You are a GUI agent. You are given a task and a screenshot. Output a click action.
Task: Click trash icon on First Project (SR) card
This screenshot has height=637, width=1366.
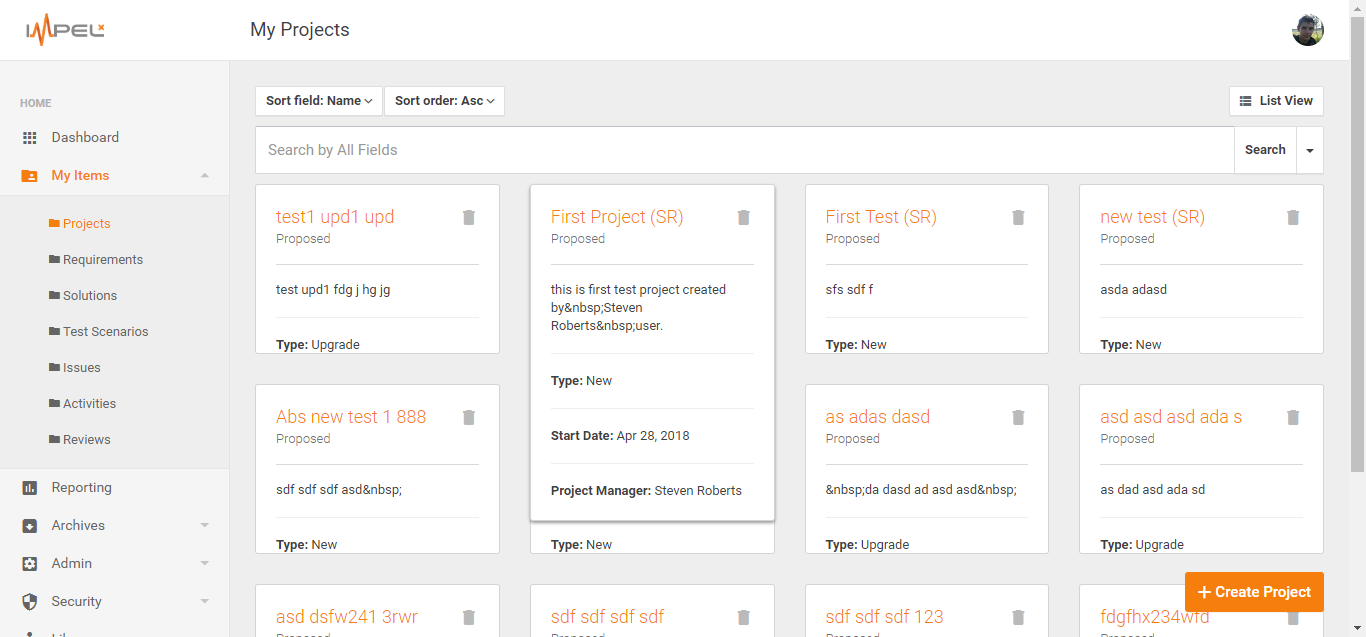coord(743,218)
